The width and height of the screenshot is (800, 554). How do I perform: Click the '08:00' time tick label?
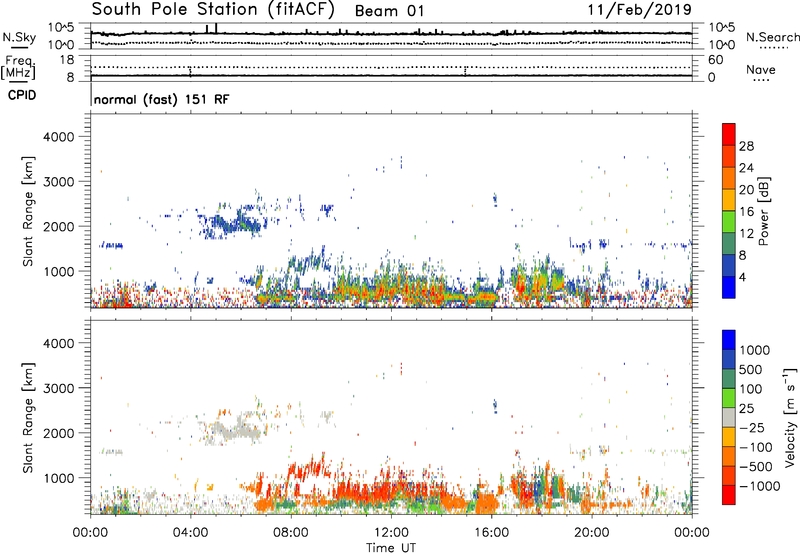(291, 533)
